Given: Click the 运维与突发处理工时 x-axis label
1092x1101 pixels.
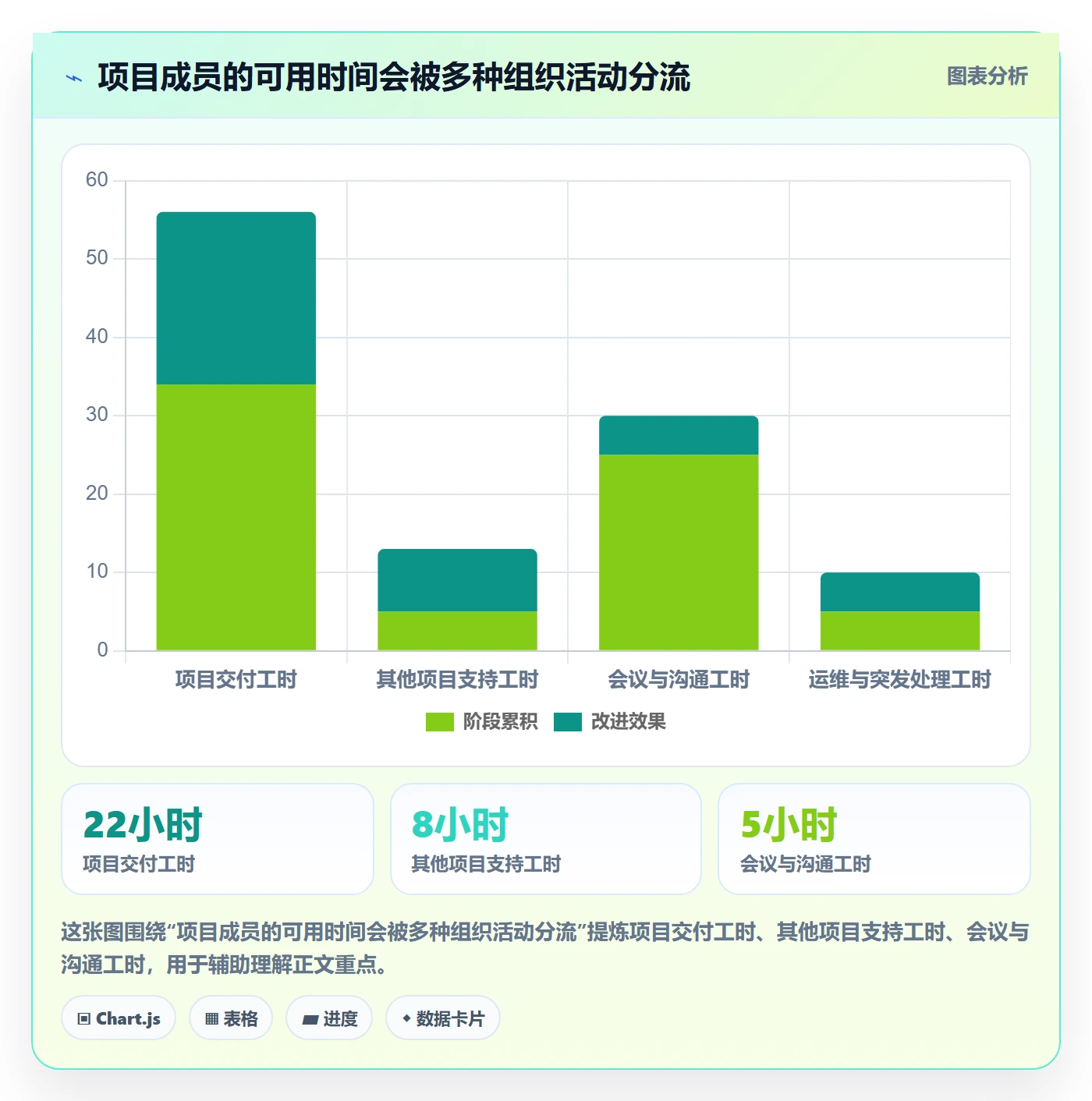Looking at the screenshot, I should pyautogui.click(x=900, y=680).
